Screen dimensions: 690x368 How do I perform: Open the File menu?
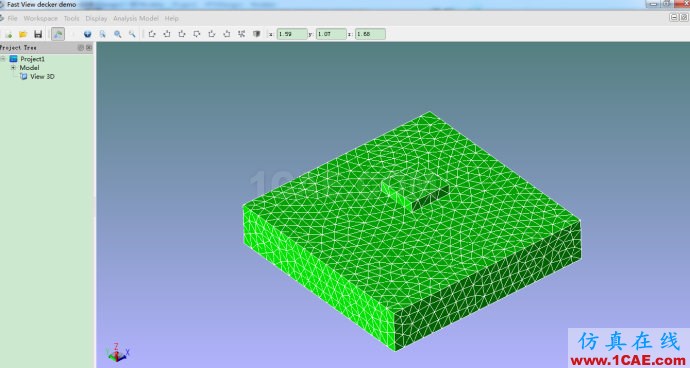click(12, 18)
